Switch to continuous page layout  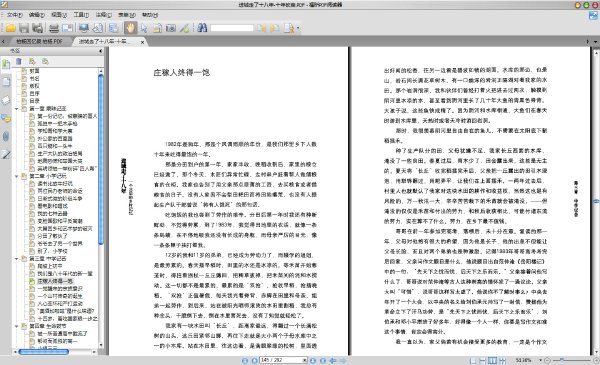coord(483,360)
